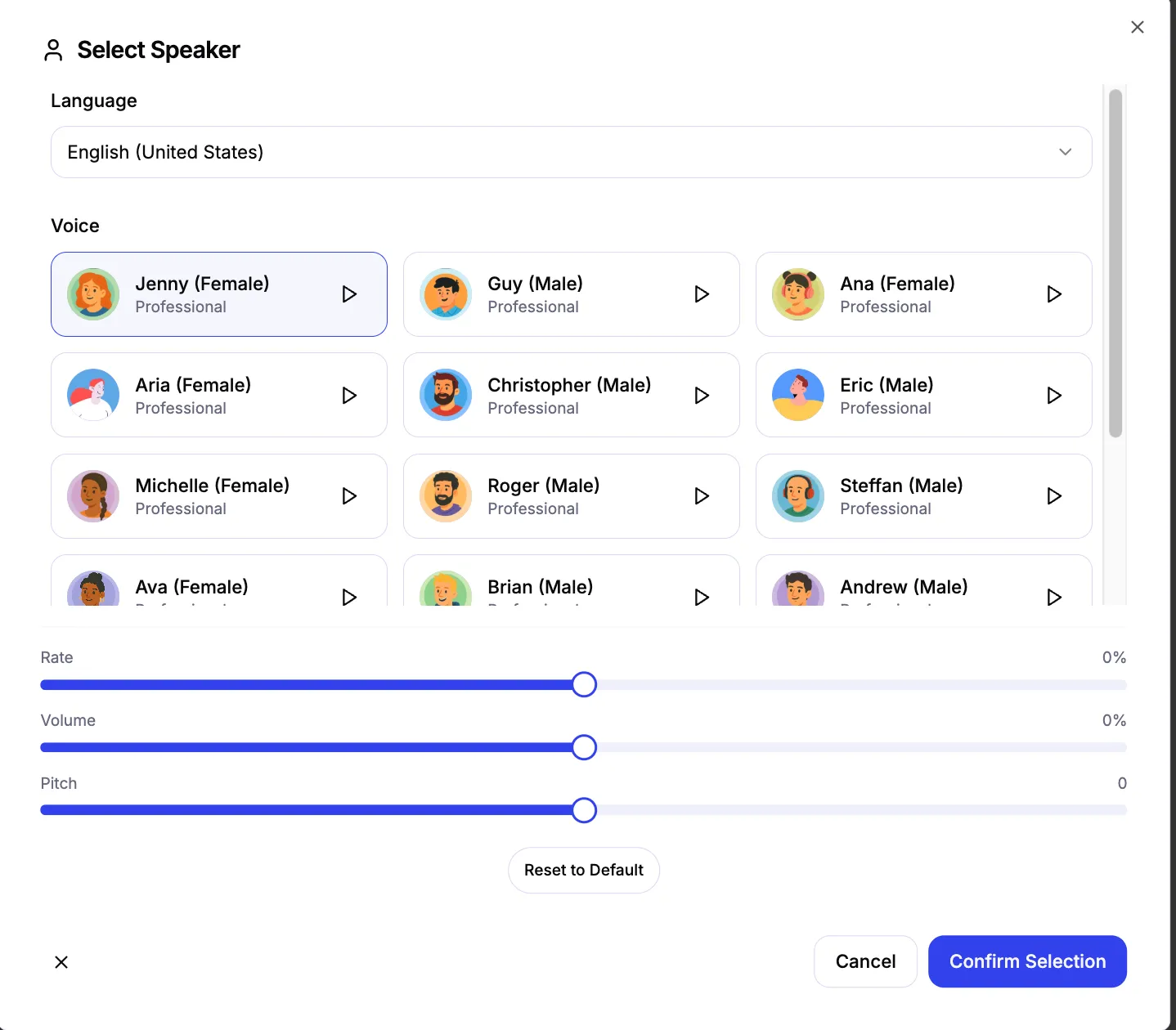This screenshot has width=1176, height=1030.
Task: Play Jenny voice preview
Action: [349, 294]
